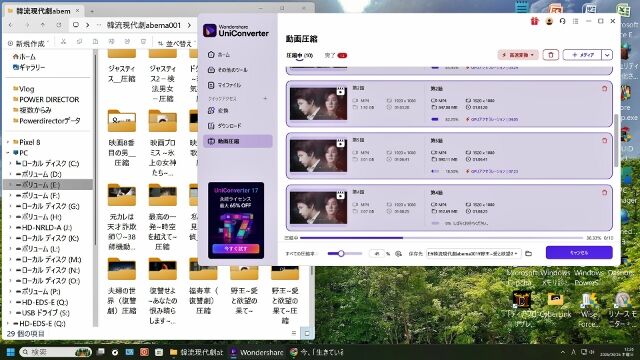
Task: Open the Vlog quick access folder
Action: [24, 89]
